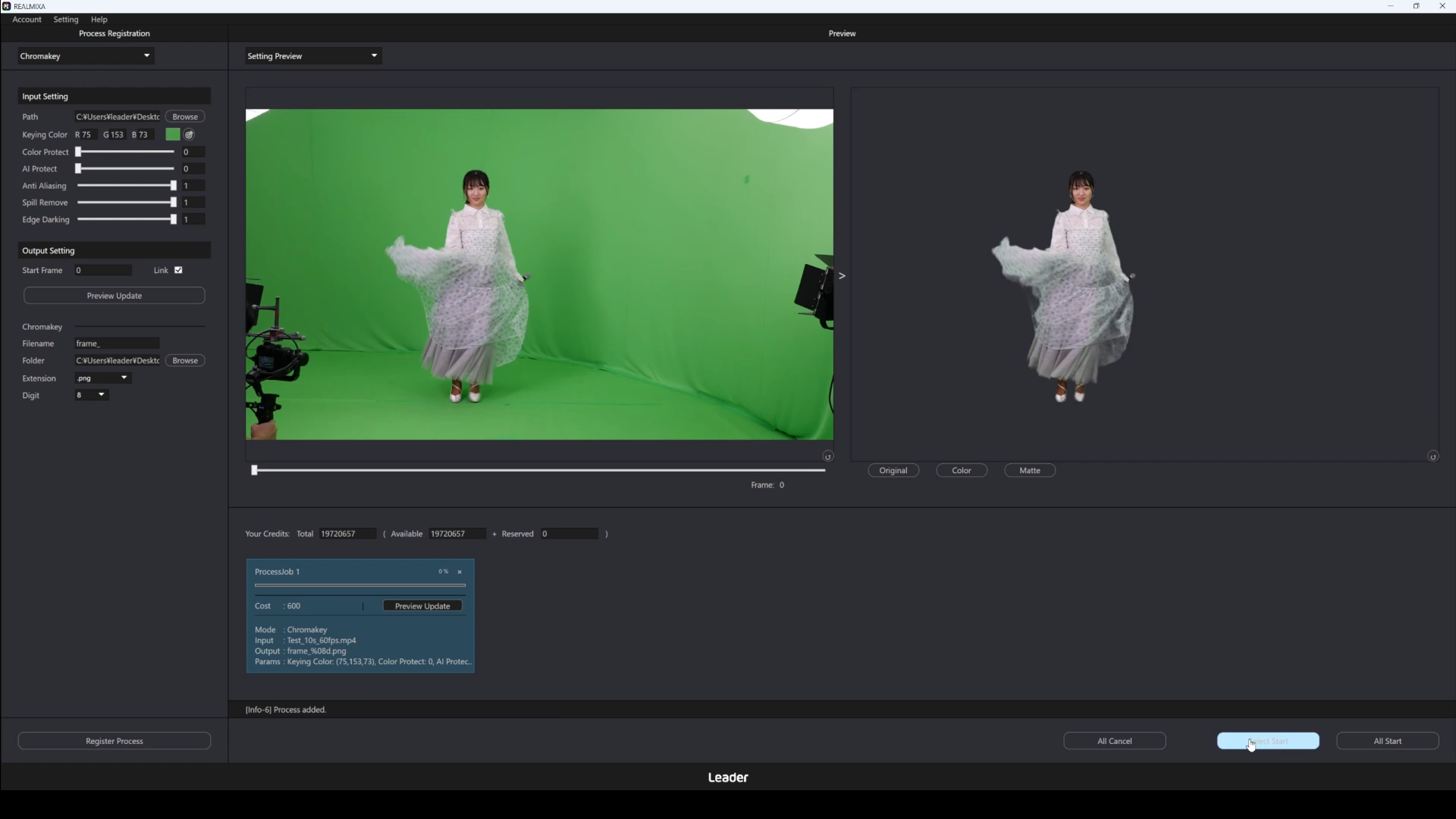Open the Setting menu
Screen dimensions: 1456x819
pyautogui.click(x=66, y=20)
